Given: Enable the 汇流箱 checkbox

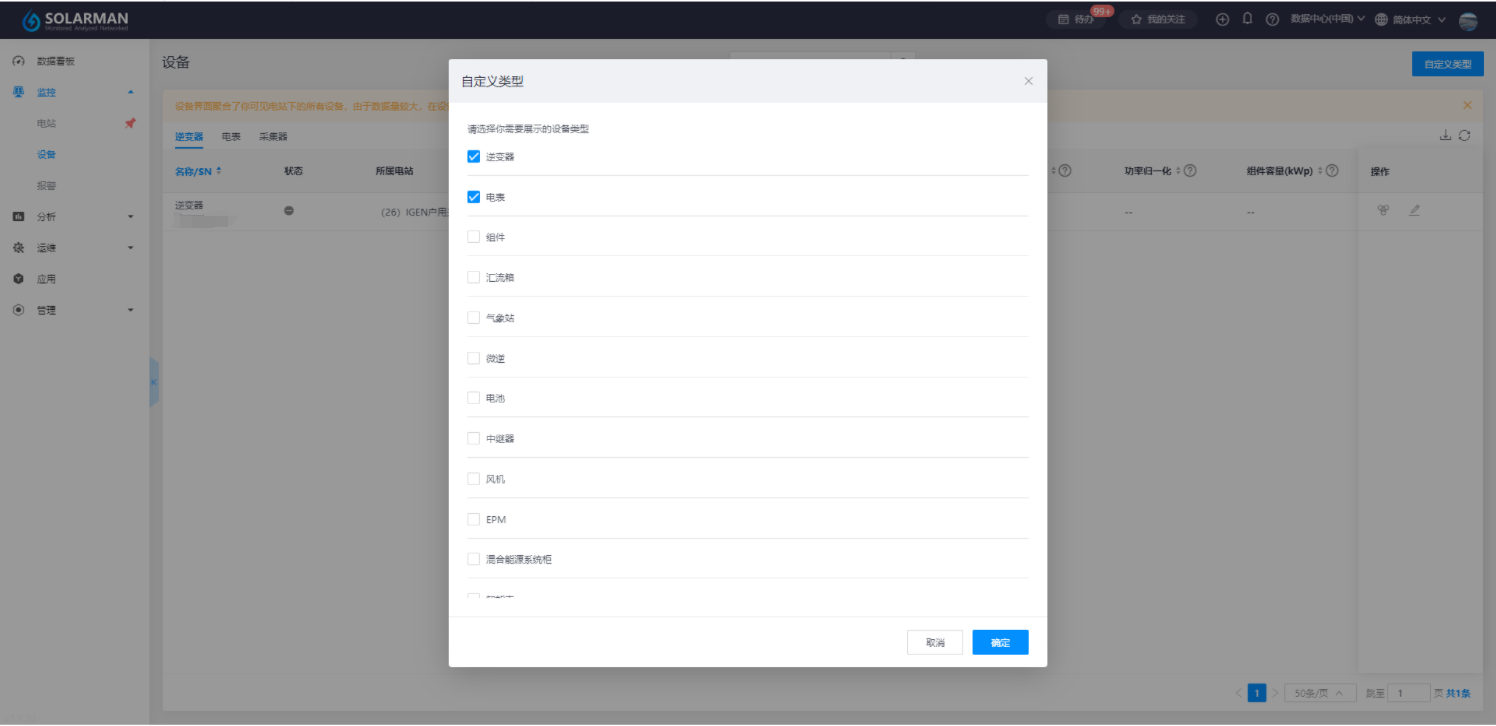Looking at the screenshot, I should [474, 277].
